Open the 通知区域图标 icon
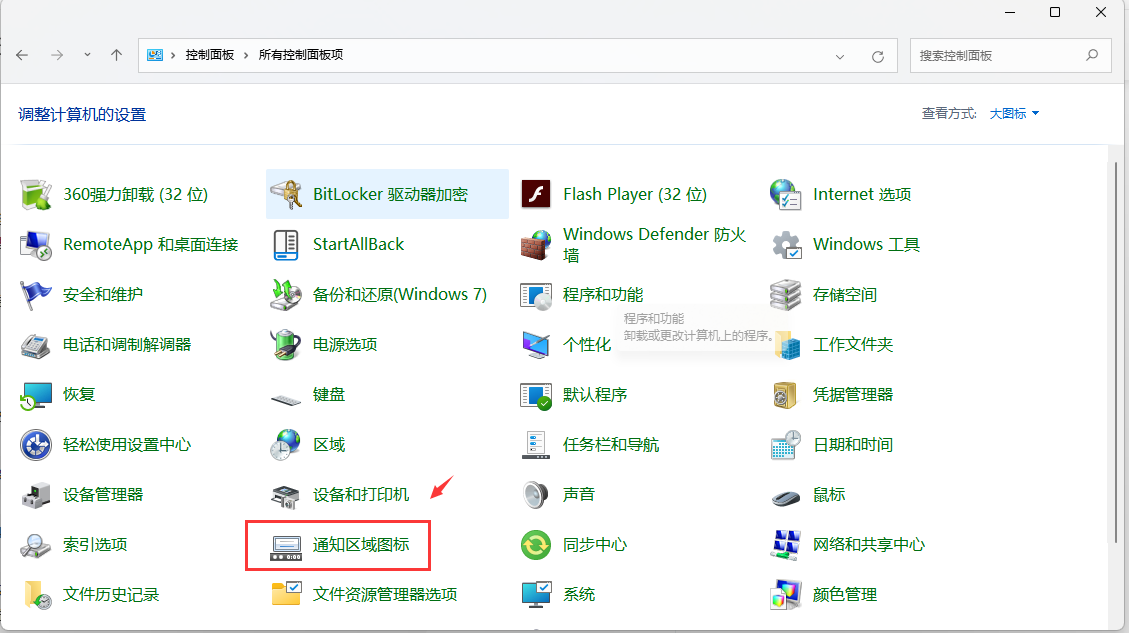The width and height of the screenshot is (1129, 633). (x=287, y=545)
